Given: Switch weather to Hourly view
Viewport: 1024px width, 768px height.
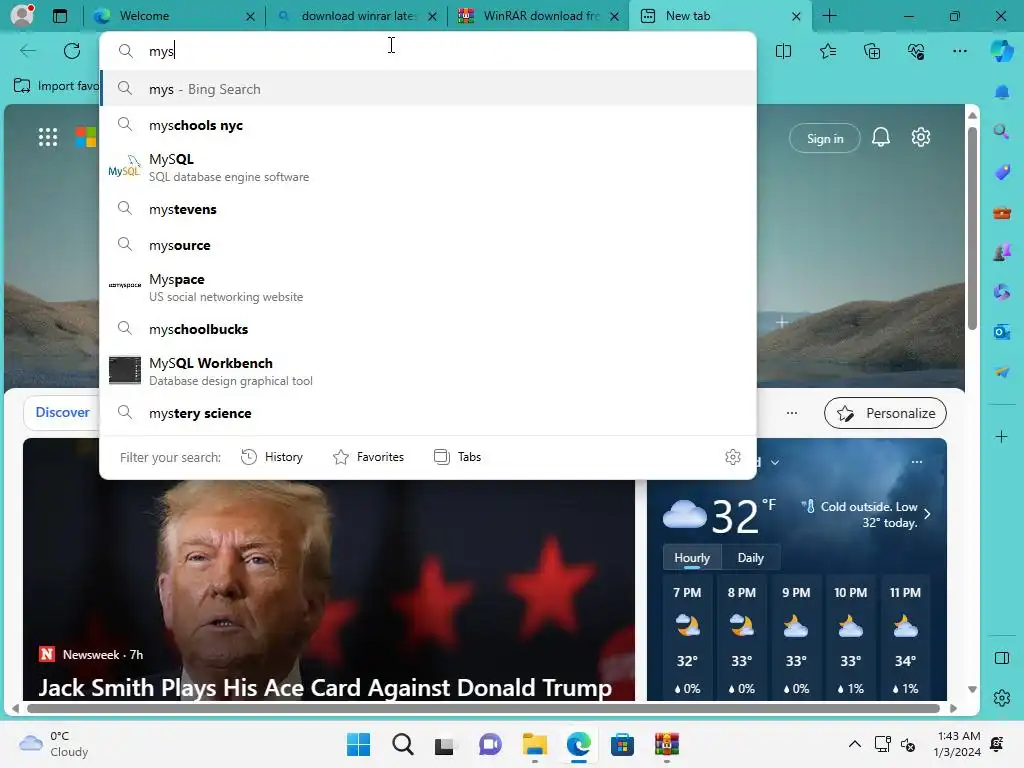Looking at the screenshot, I should pos(692,558).
